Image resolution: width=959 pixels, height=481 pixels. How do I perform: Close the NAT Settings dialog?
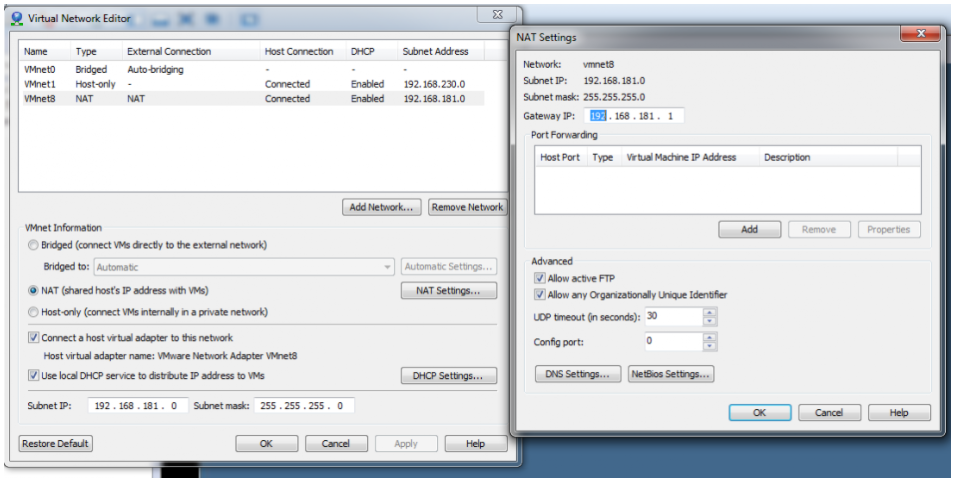(x=919, y=35)
